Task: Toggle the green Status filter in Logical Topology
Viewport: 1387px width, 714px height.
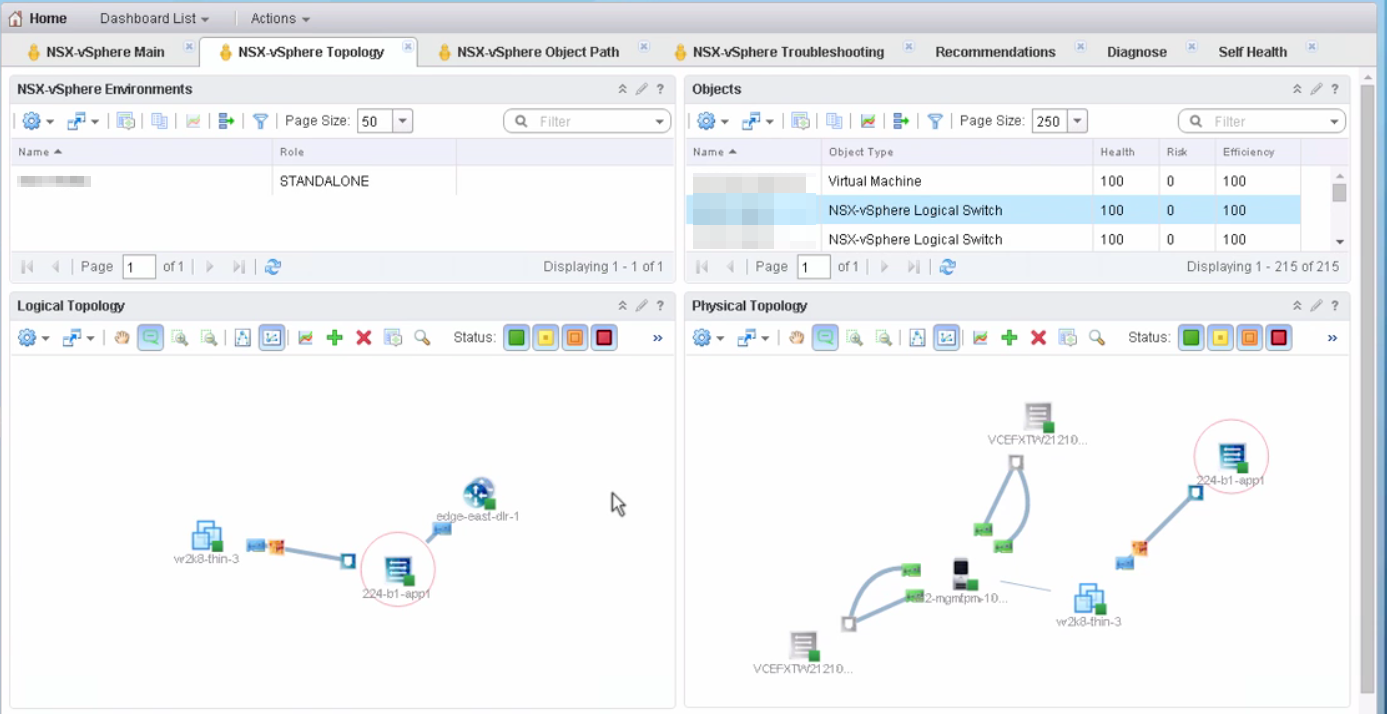Action: (516, 337)
